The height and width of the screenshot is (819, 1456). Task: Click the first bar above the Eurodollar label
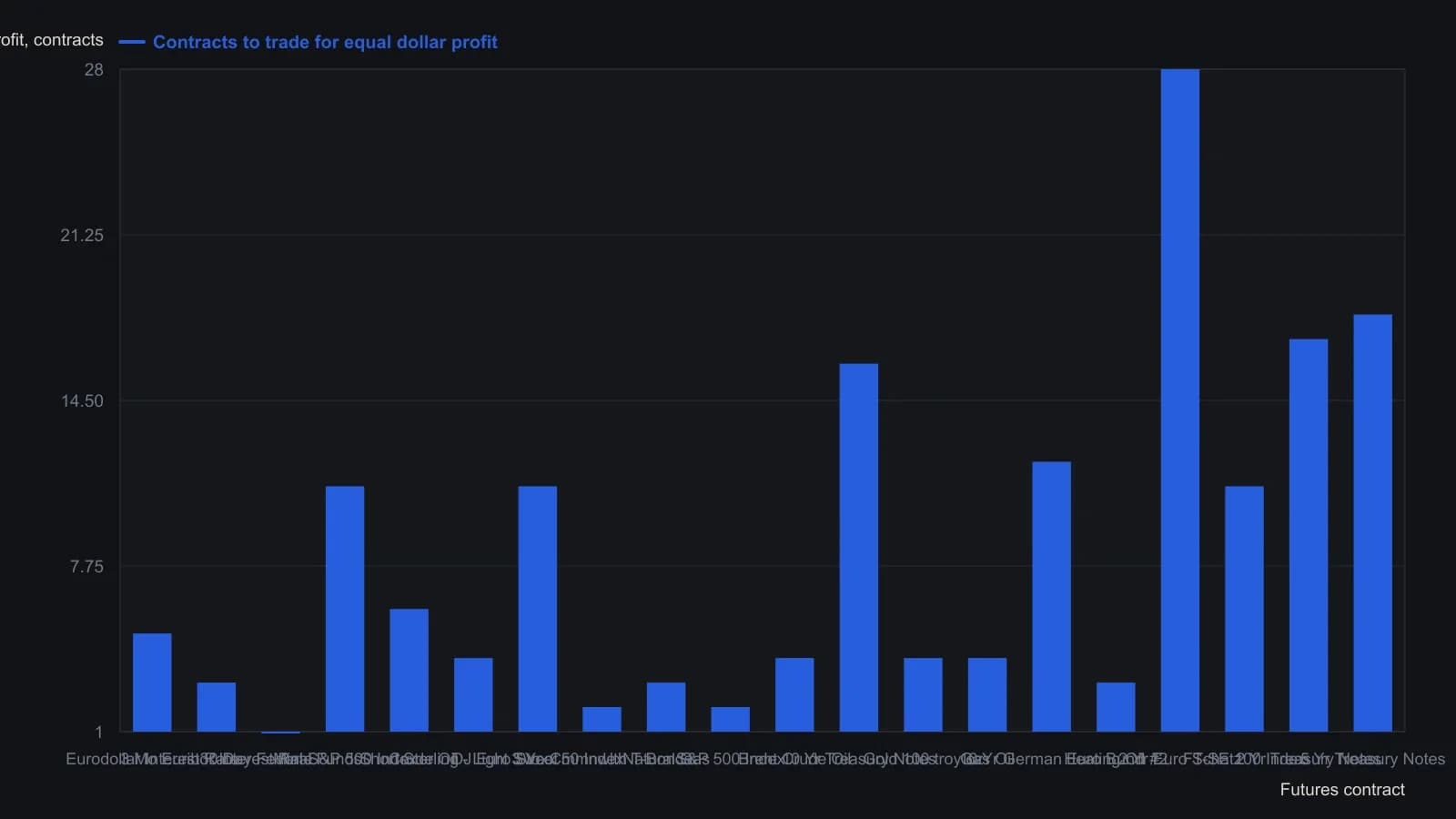pos(152,682)
